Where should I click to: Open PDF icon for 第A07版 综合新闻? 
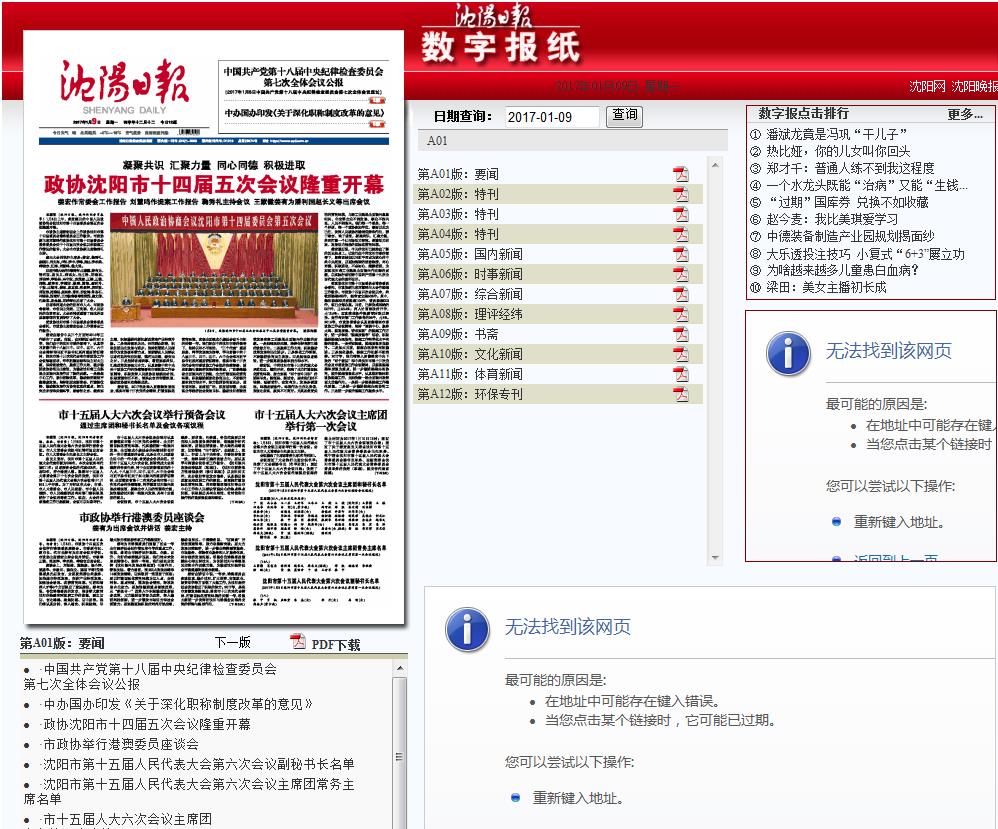point(681,294)
